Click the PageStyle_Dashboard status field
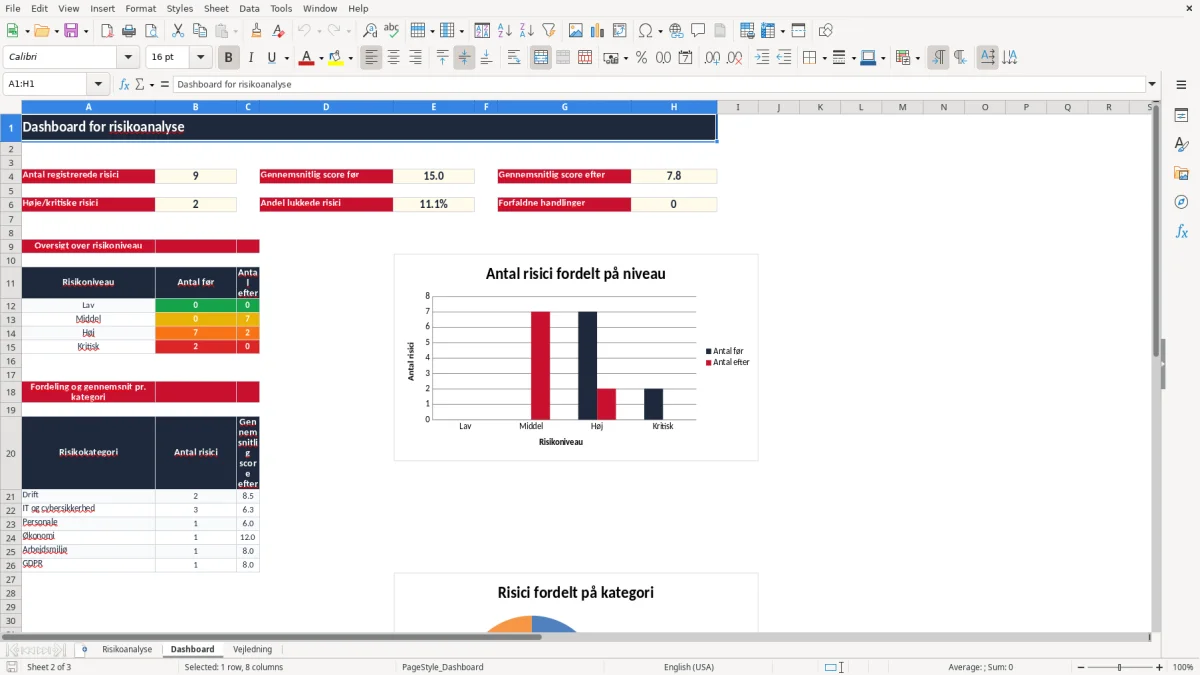 443,667
